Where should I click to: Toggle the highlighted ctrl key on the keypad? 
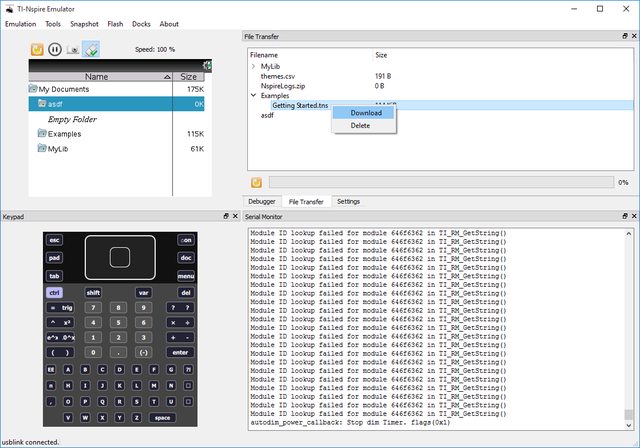[54, 293]
